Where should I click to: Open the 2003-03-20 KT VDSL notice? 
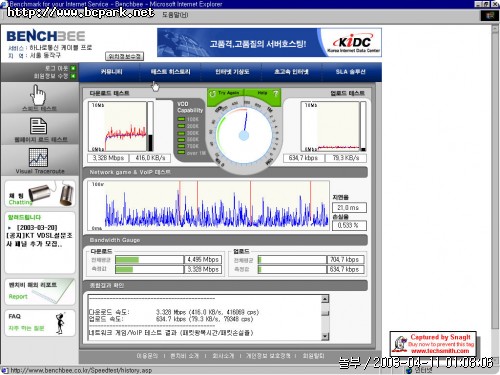click(38, 236)
